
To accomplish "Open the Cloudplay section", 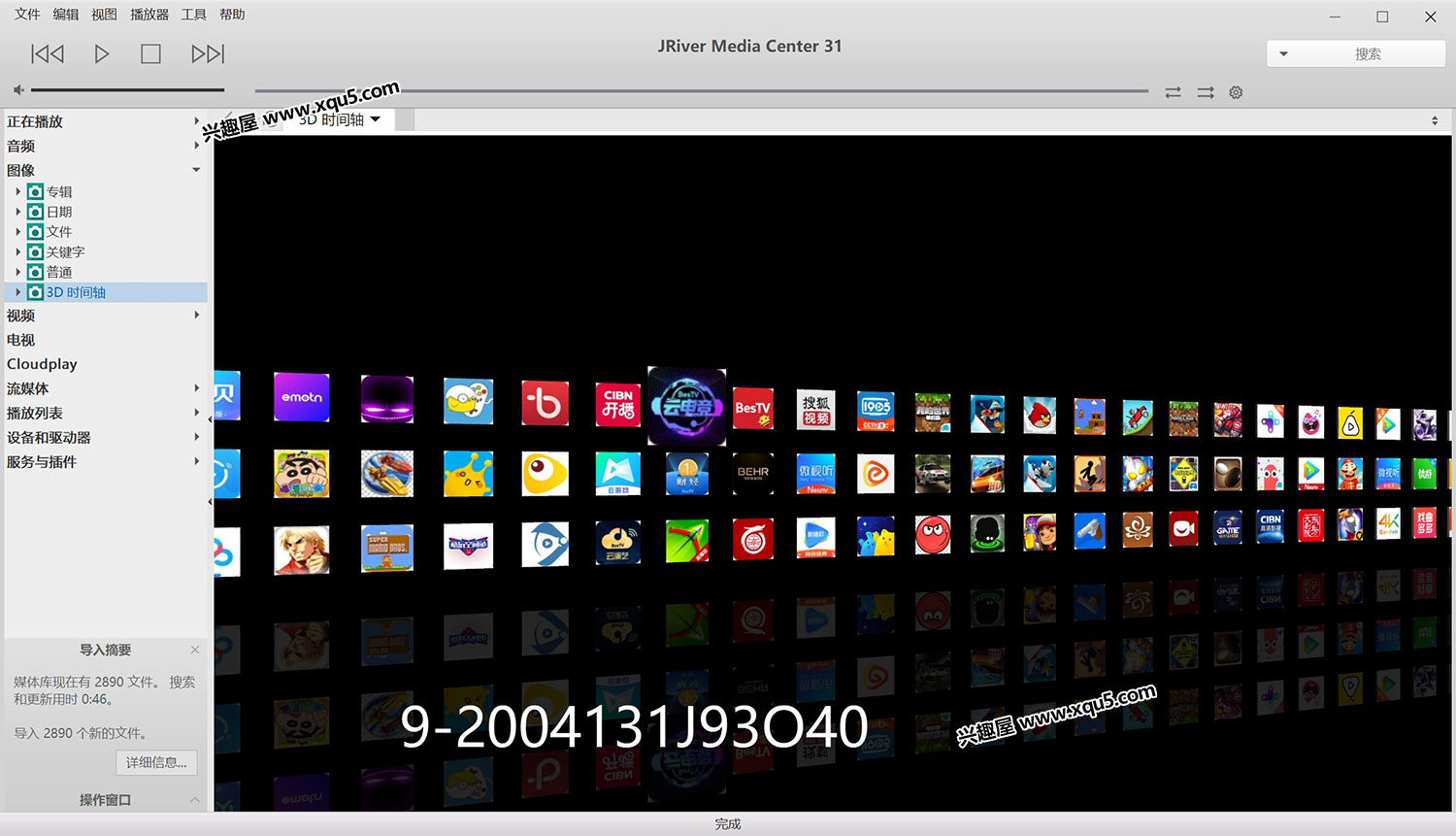I will coord(42,364).
